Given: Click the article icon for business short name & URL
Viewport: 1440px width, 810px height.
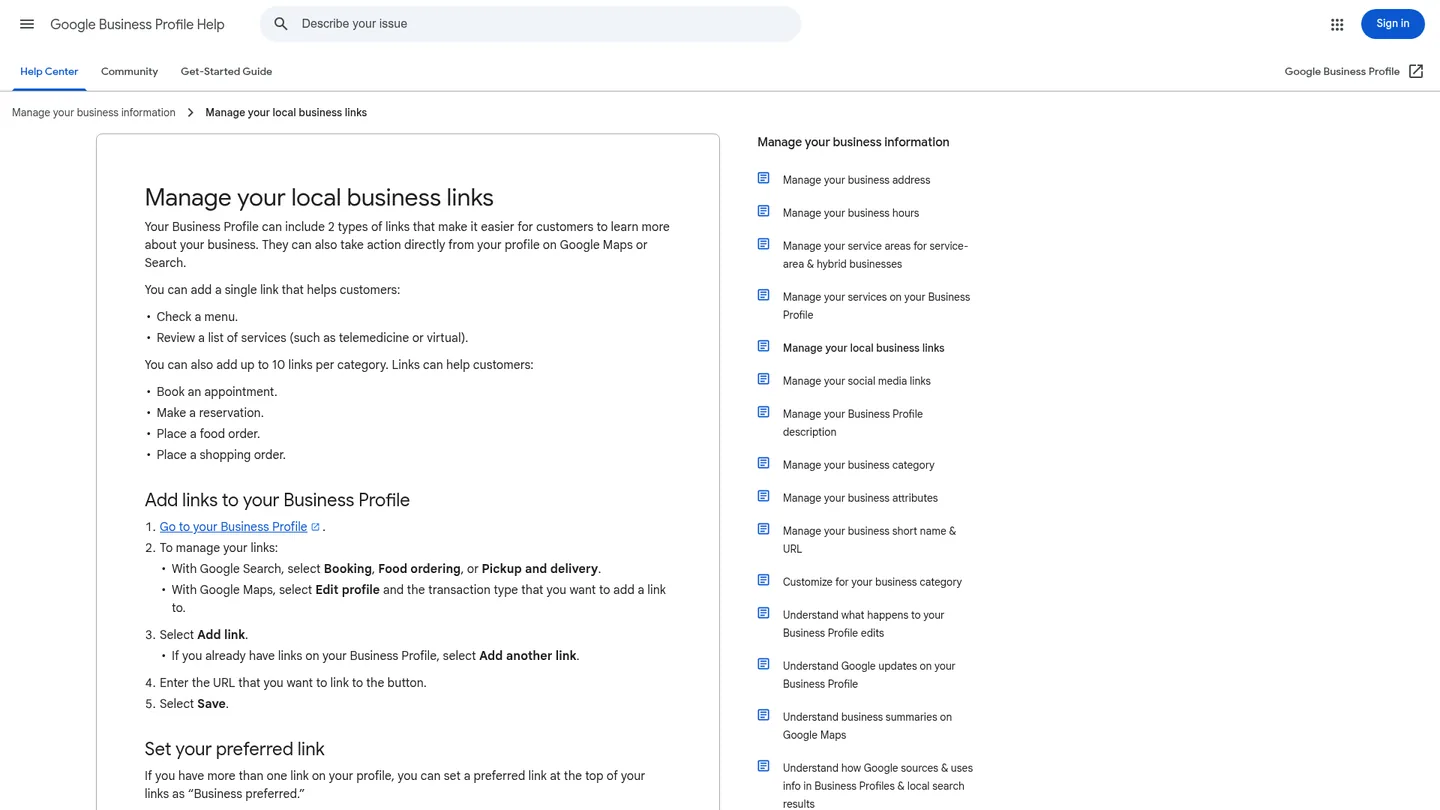Looking at the screenshot, I should 763,529.
